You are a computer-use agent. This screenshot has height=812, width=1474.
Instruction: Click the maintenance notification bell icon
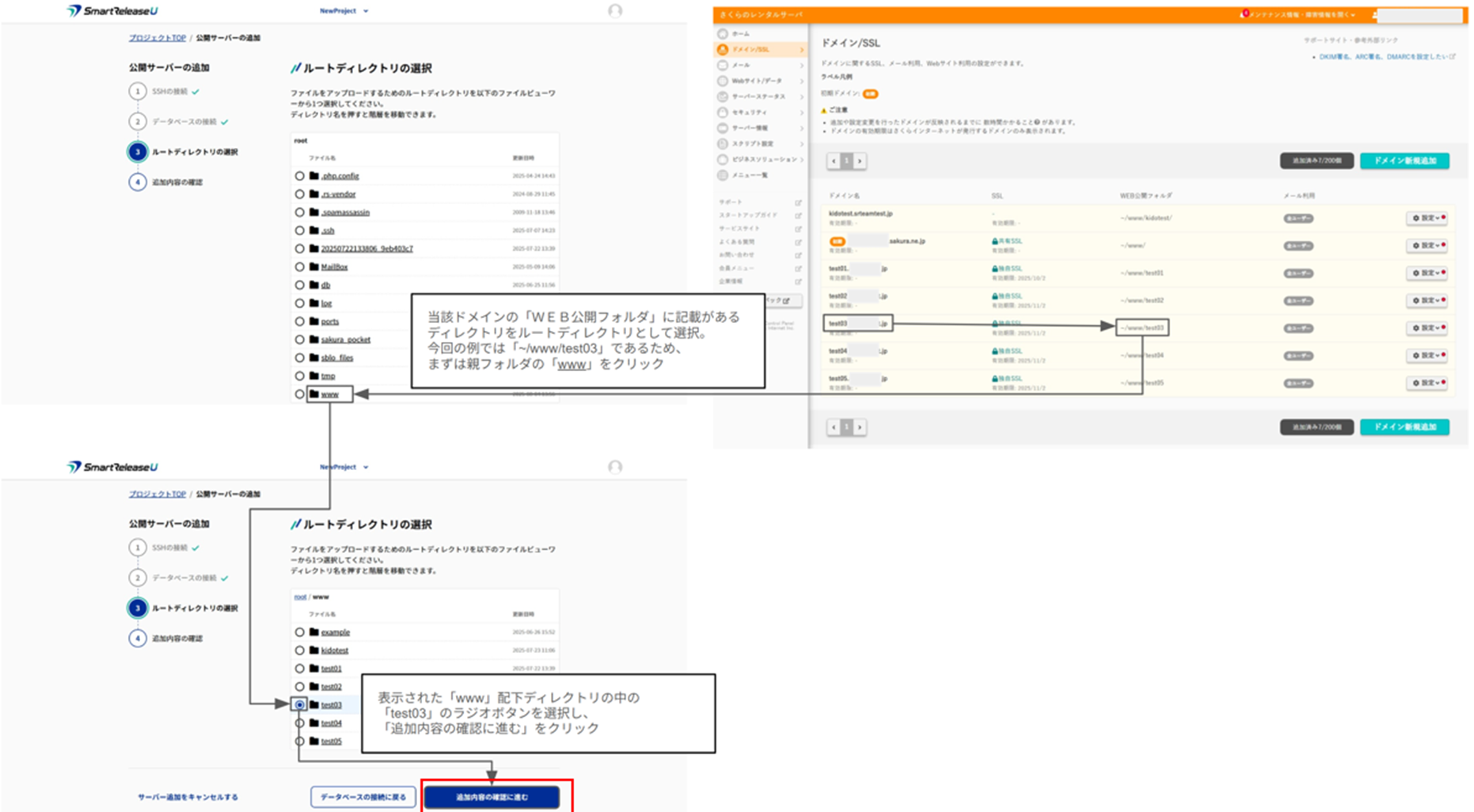(x=1244, y=15)
